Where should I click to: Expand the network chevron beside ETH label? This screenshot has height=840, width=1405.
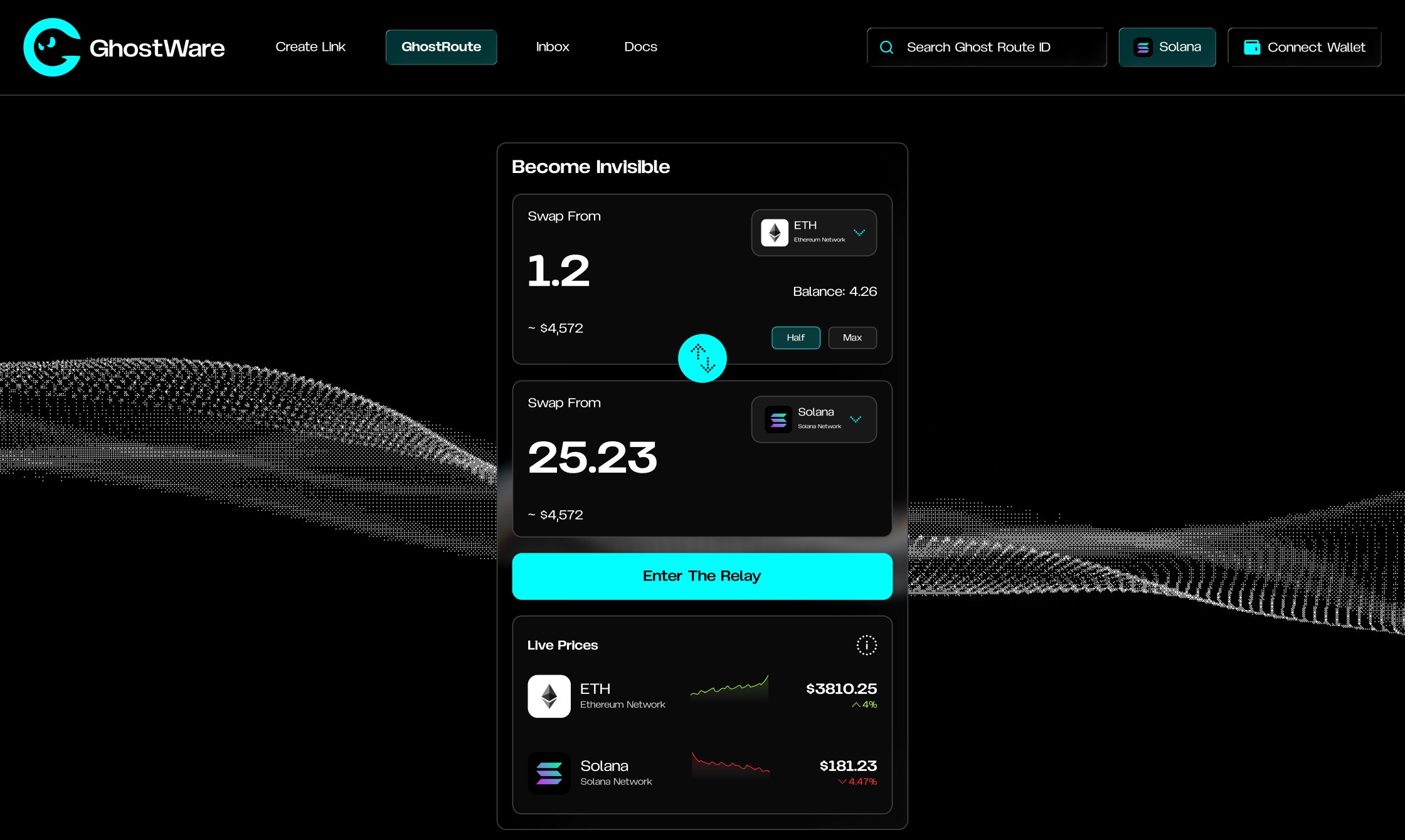pos(860,232)
